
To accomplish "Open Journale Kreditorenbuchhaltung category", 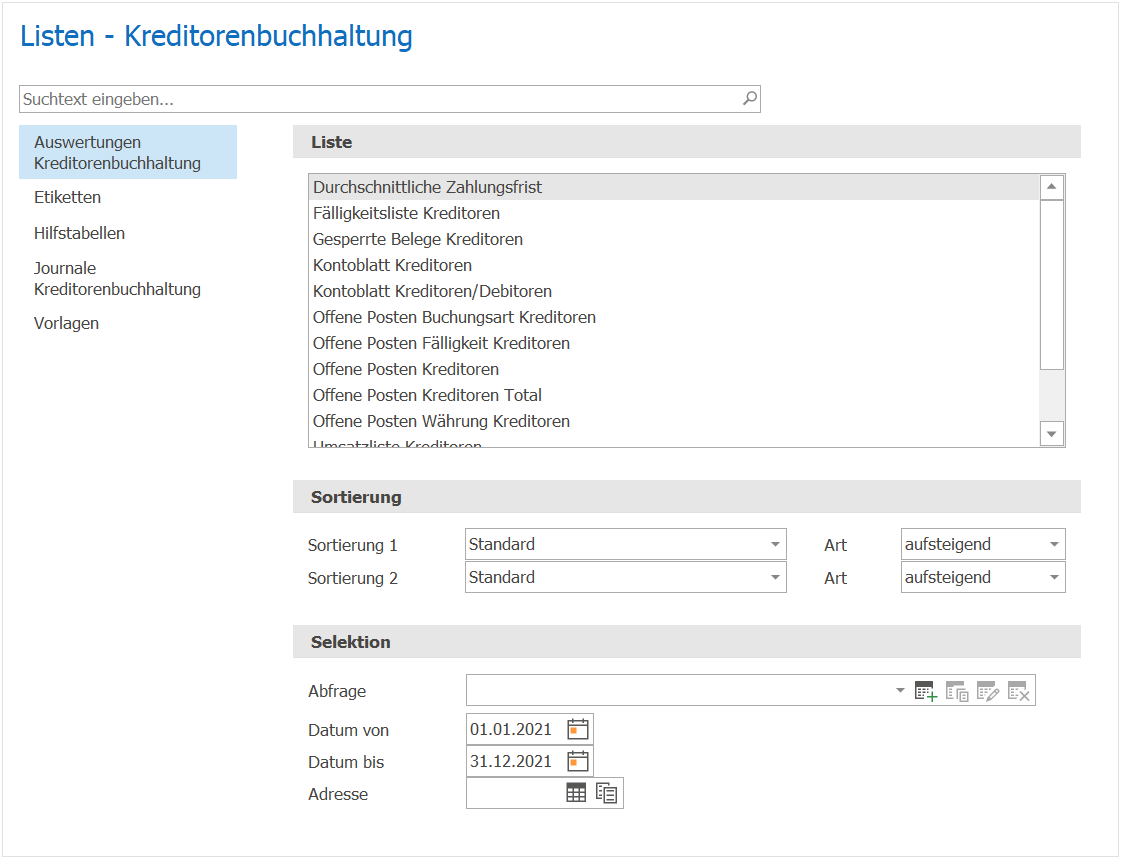I will 117,279.
